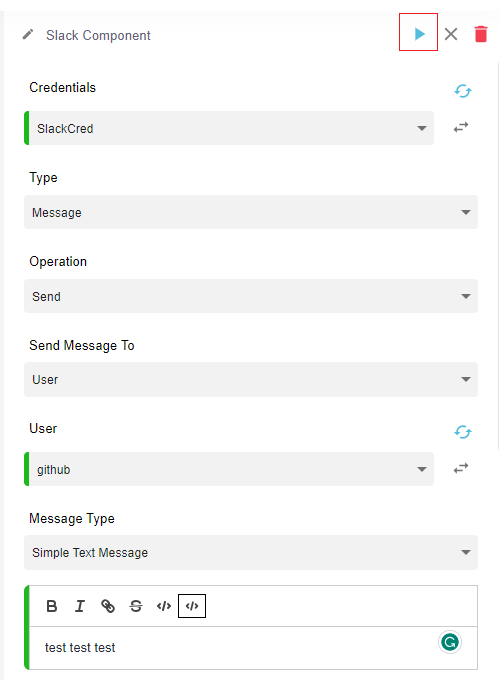Edit component name with pencil icon
Screen dimensions: 499x680
(x=28, y=34)
